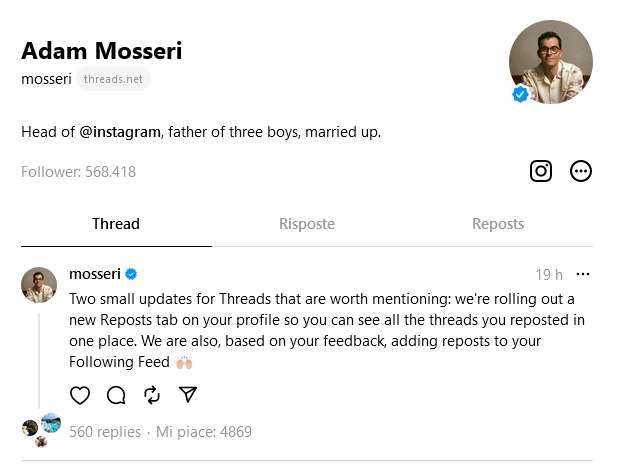This screenshot has height=471, width=621.
Task: View the Follower: 568.418 list
Action: (78, 172)
